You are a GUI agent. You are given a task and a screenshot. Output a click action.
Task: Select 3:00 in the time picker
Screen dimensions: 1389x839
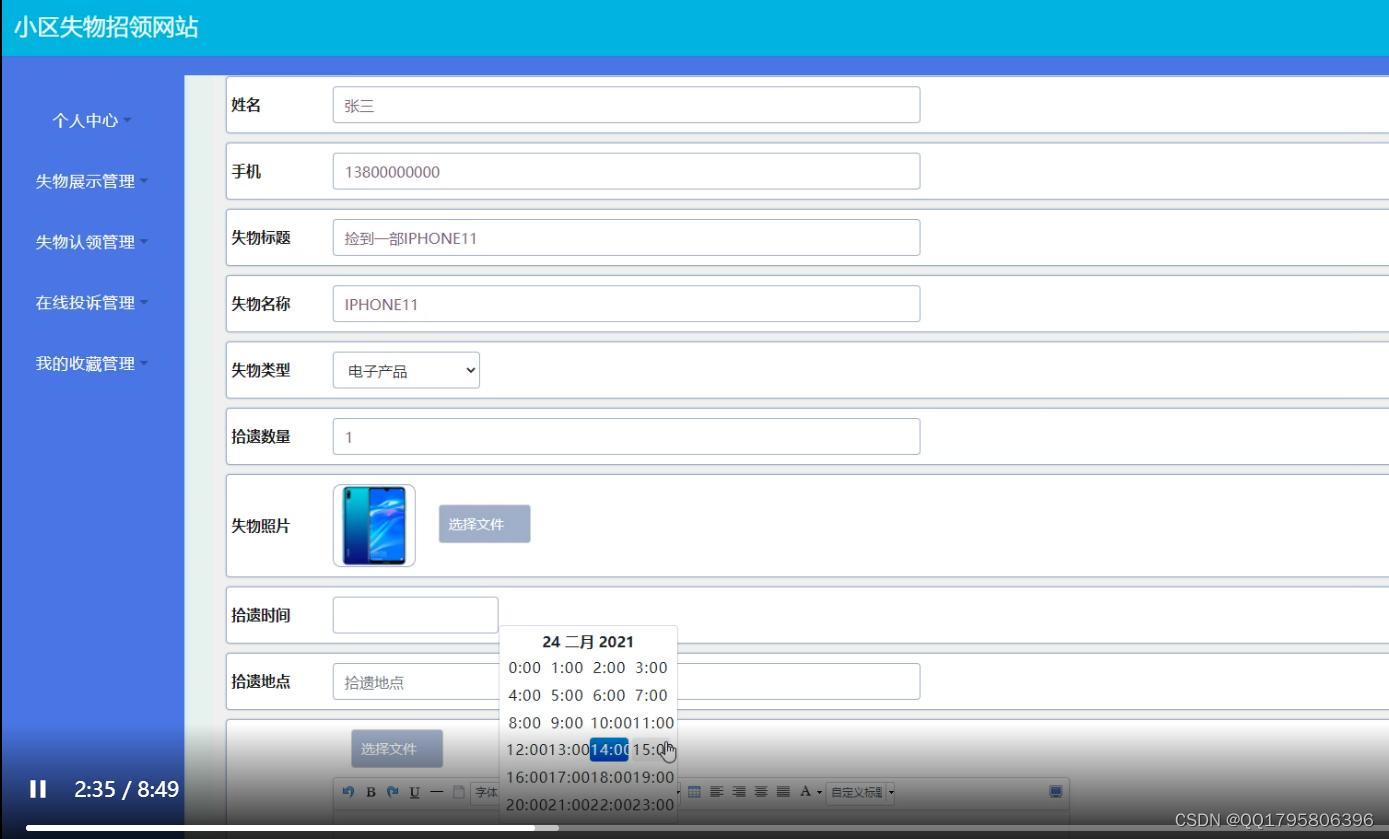(651, 668)
